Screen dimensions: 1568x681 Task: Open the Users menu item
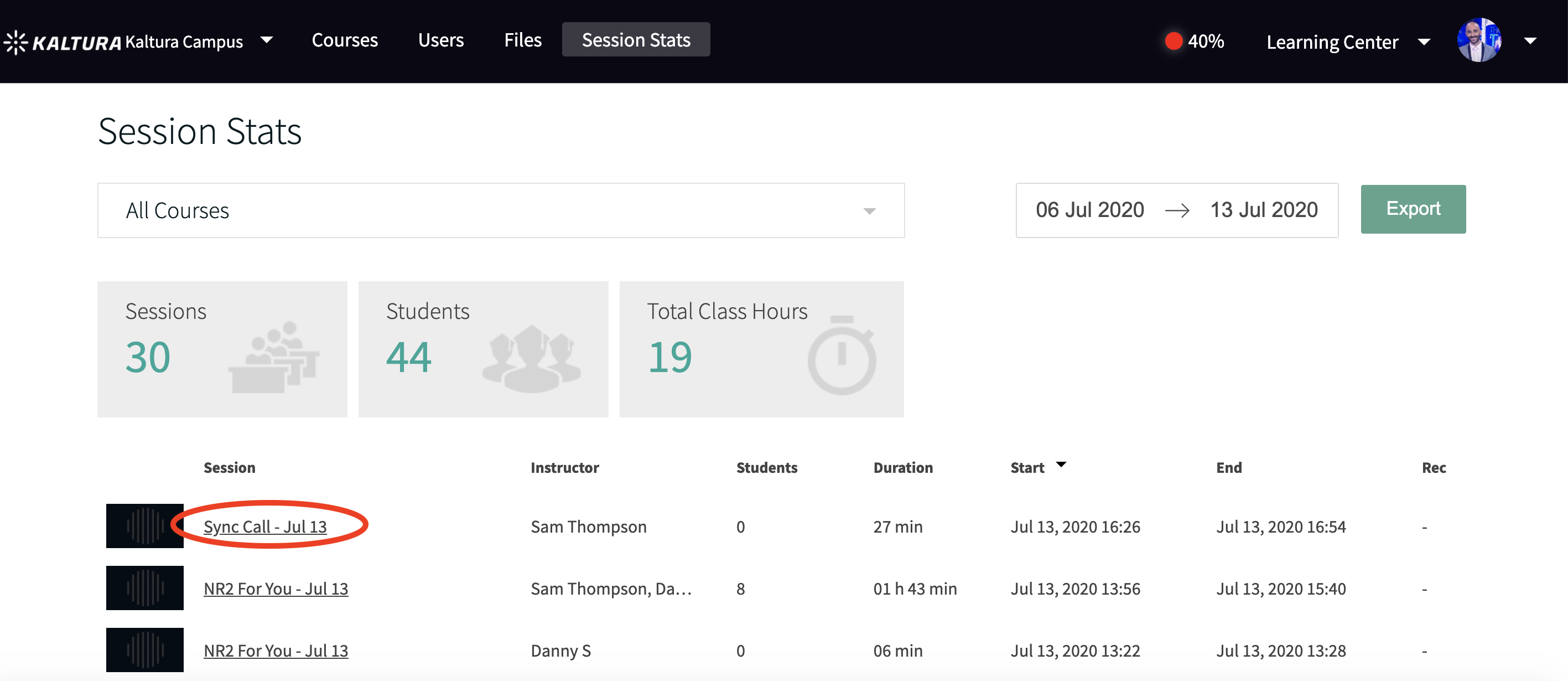[x=441, y=40]
